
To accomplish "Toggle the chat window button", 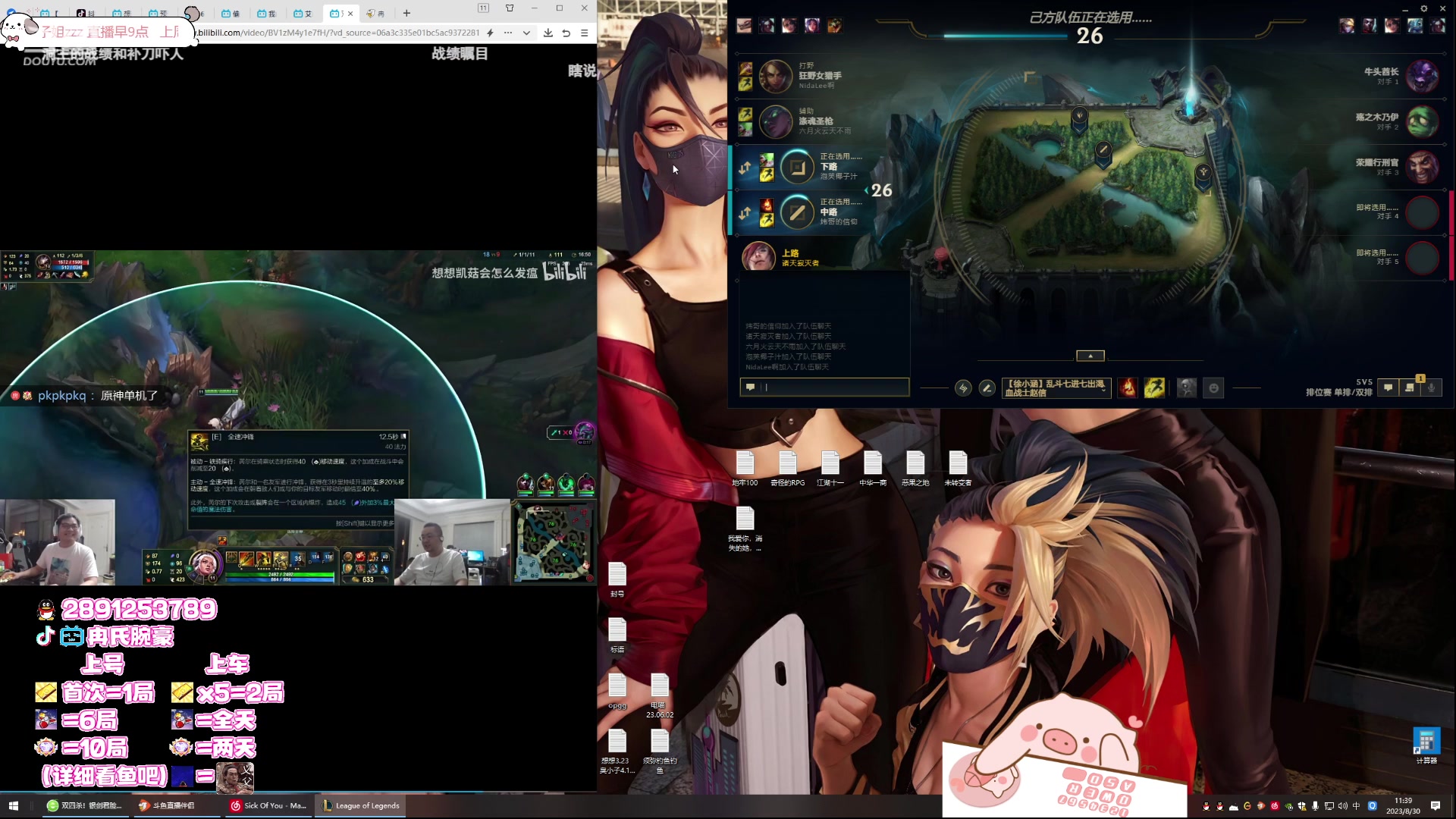I will pos(1388,388).
